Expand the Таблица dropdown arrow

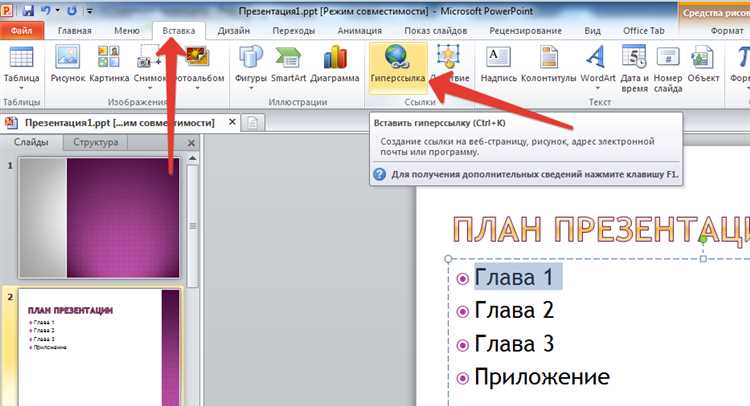21,88
